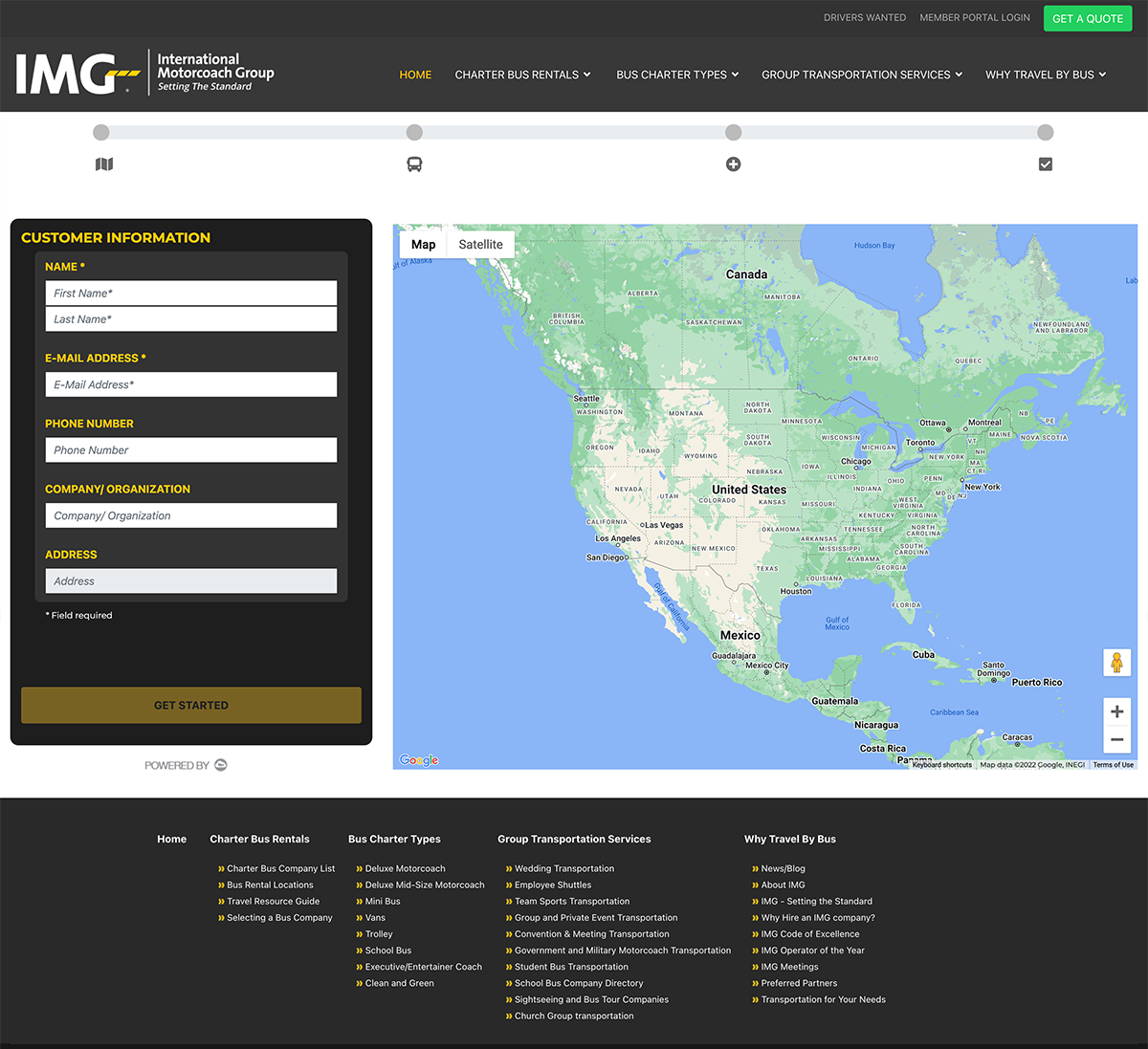Go to Home in navigation bar

click(x=415, y=75)
